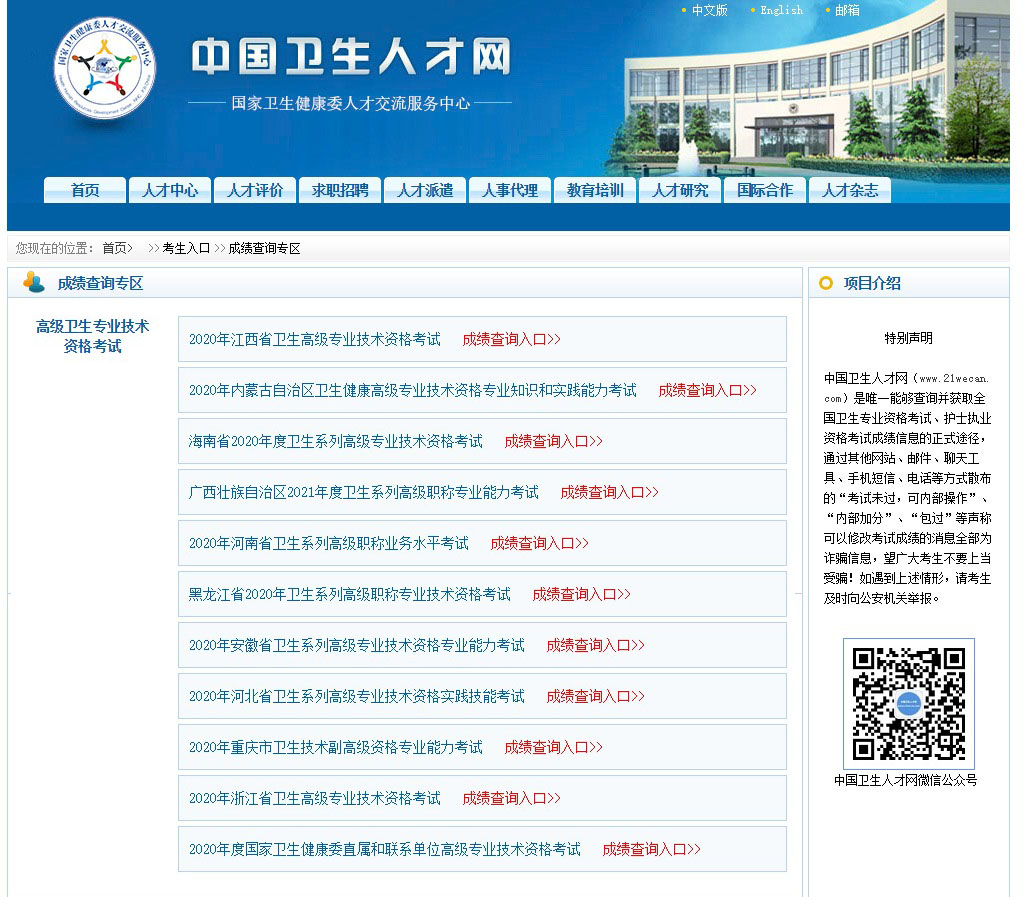Screen dimensions: 1028x897
Task: Switch site language to 中文版
Action: coord(709,10)
